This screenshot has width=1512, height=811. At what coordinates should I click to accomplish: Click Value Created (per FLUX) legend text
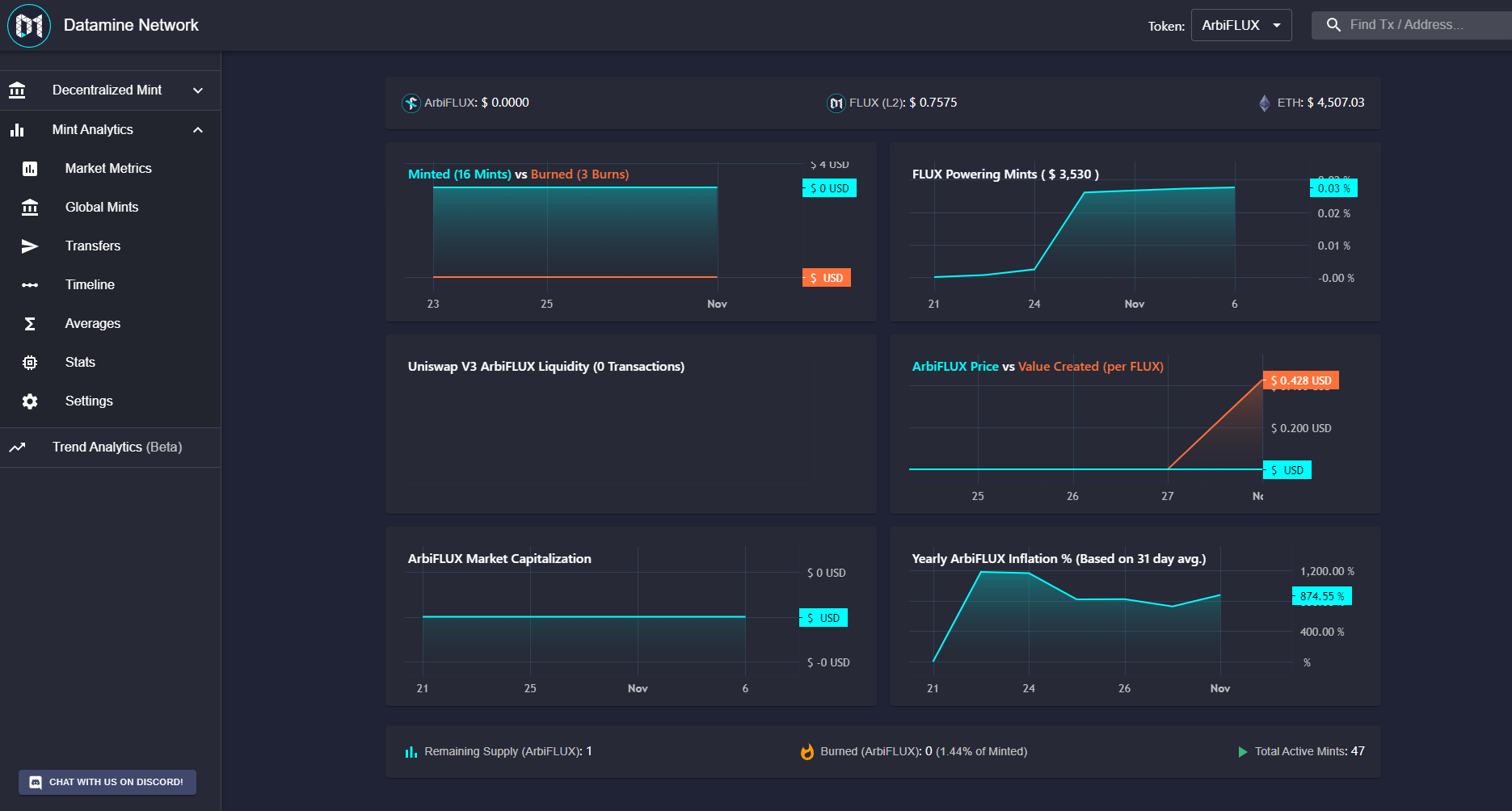pyautogui.click(x=1091, y=367)
